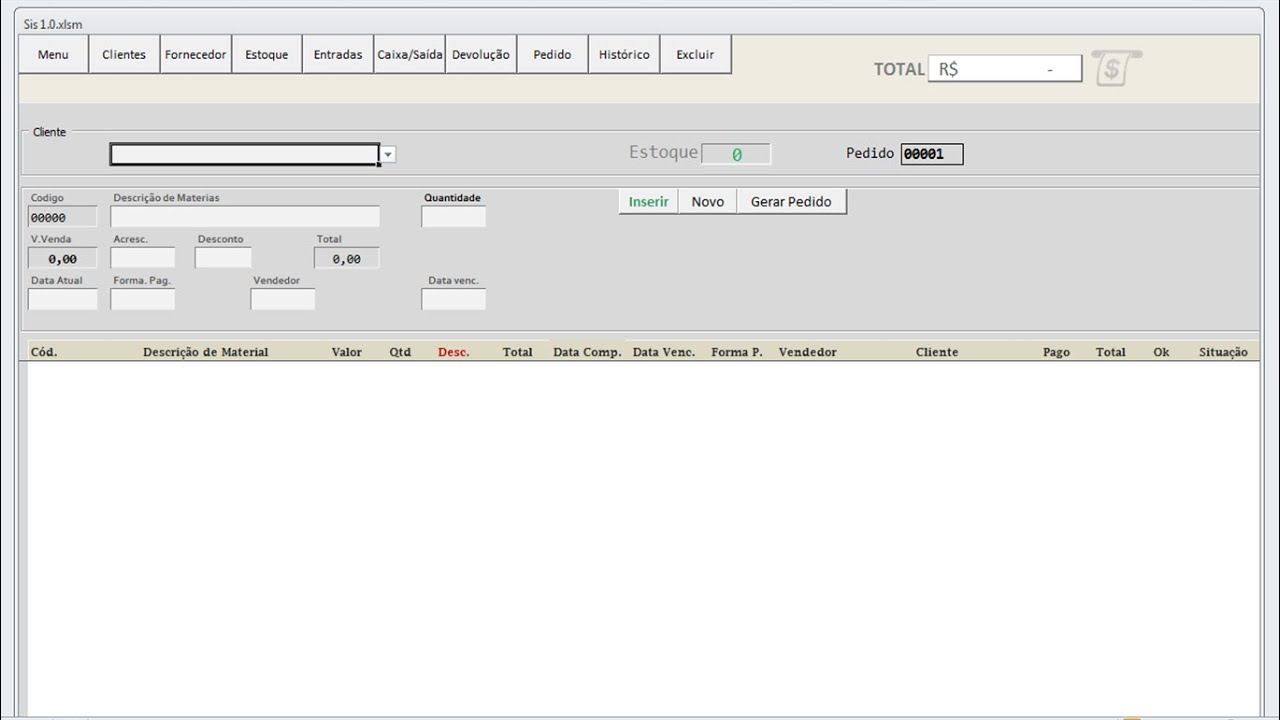1280x720 pixels.
Task: Click the Qtd column header
Action: [x=400, y=352]
